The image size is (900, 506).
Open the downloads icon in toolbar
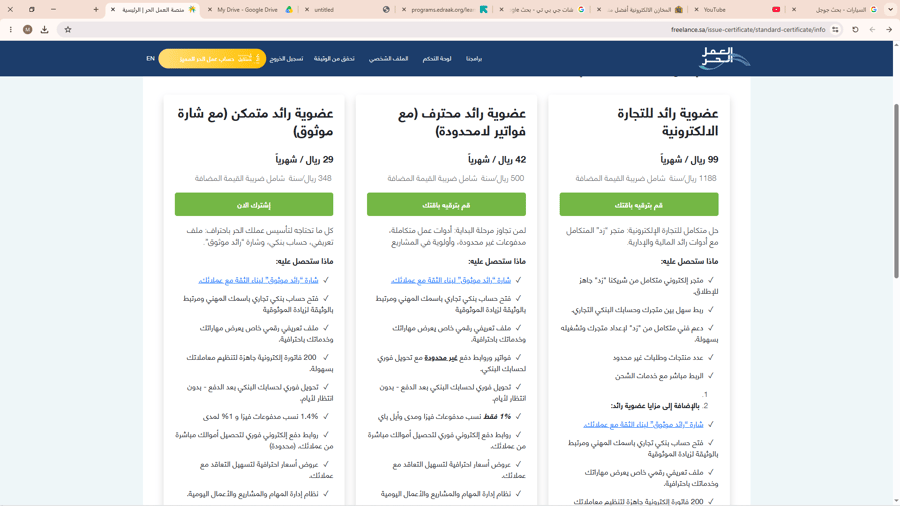pos(45,29)
